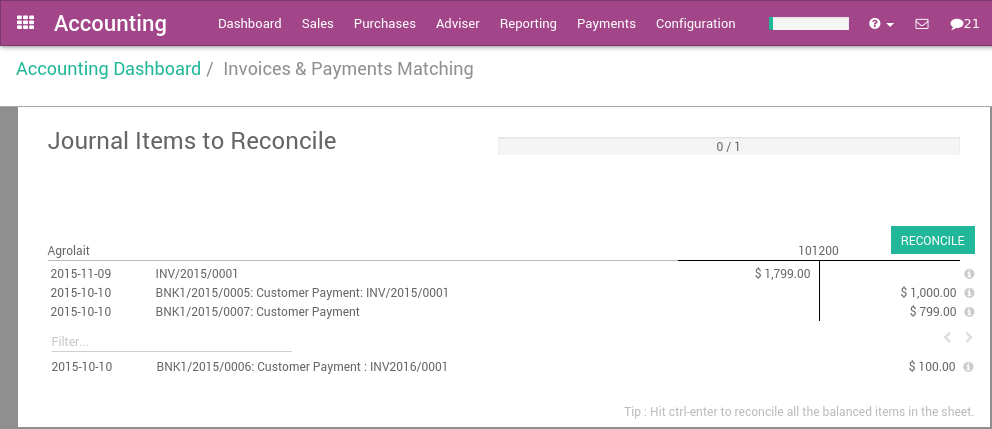Go back to Accounting Dashboard breadcrumb
This screenshot has height=429, width=992.
point(108,69)
